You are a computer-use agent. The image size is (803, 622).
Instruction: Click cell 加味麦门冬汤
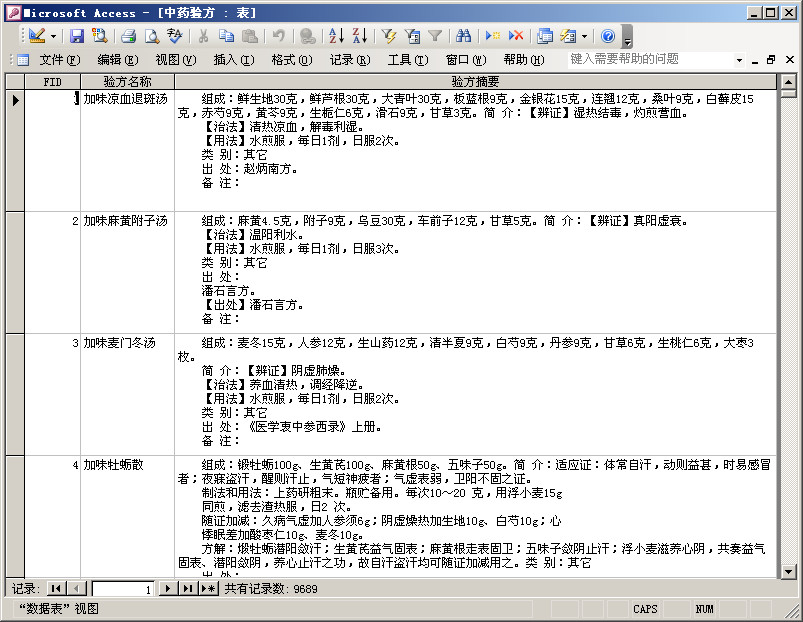point(127,394)
